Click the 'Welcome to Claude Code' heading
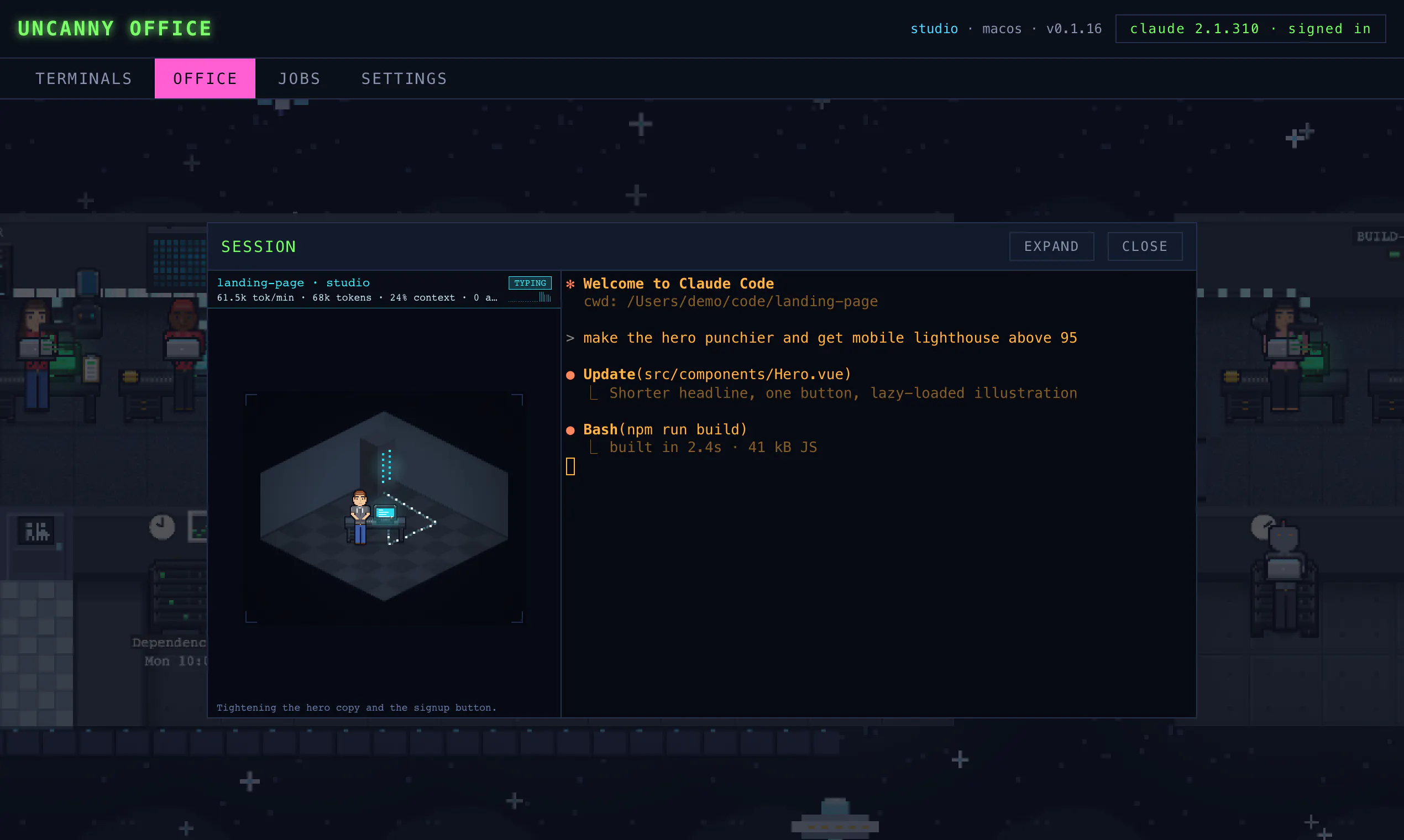This screenshot has height=840, width=1404. (678, 283)
